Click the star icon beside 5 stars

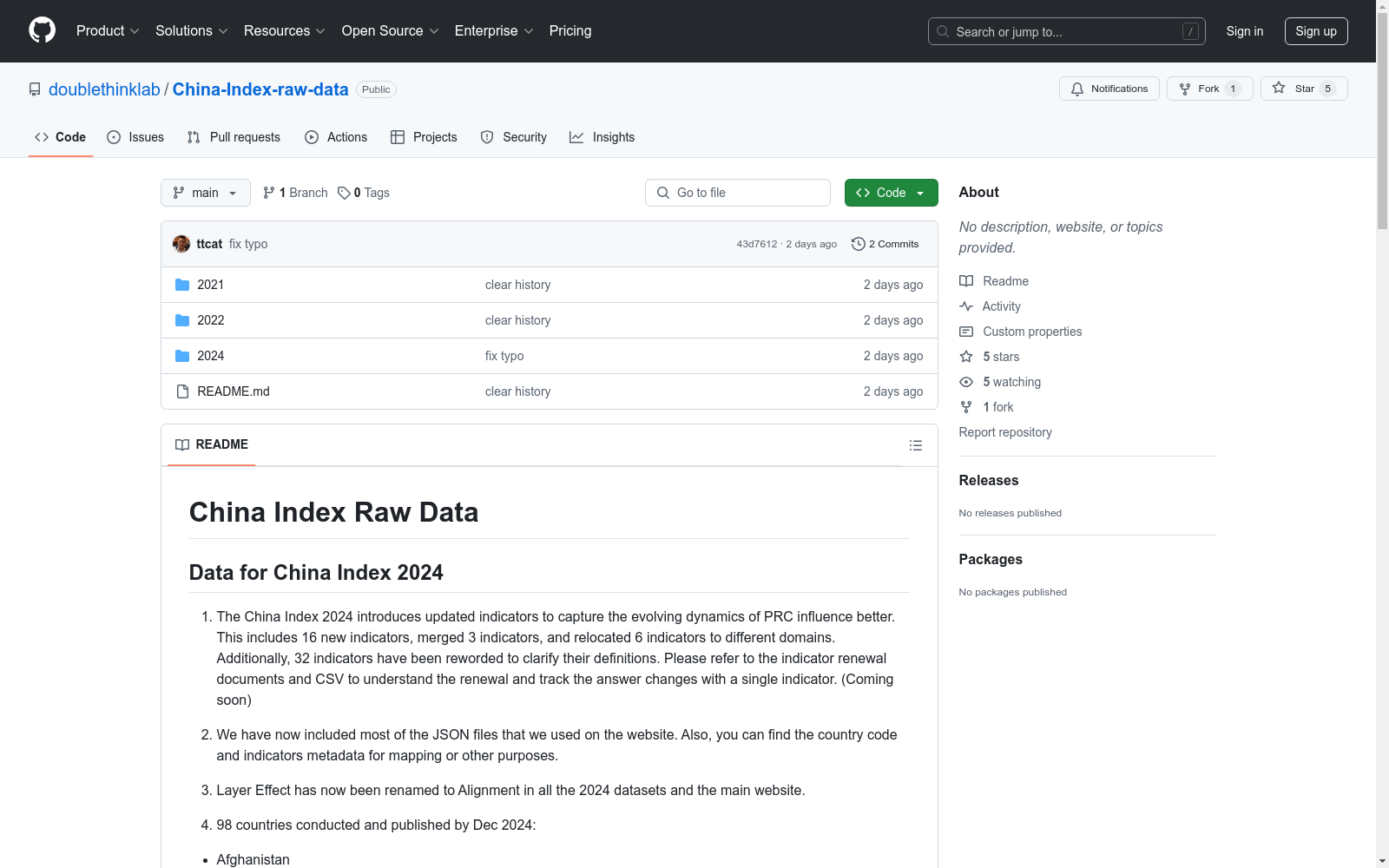tap(966, 357)
